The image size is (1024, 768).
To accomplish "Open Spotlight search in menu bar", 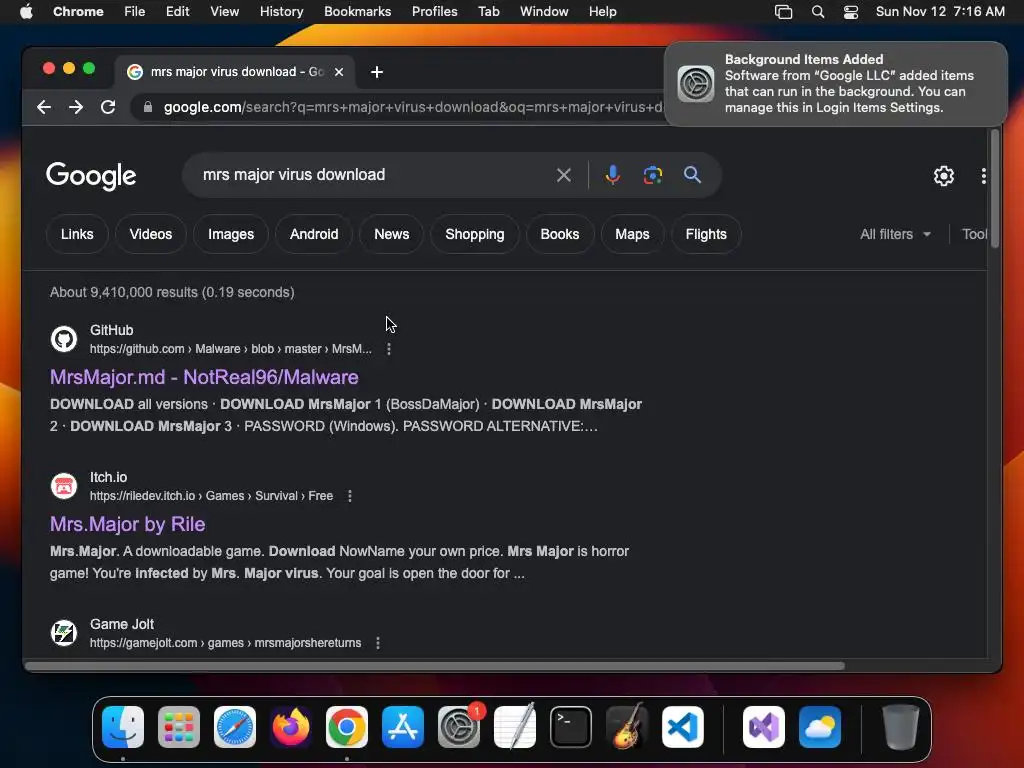I will (x=818, y=12).
